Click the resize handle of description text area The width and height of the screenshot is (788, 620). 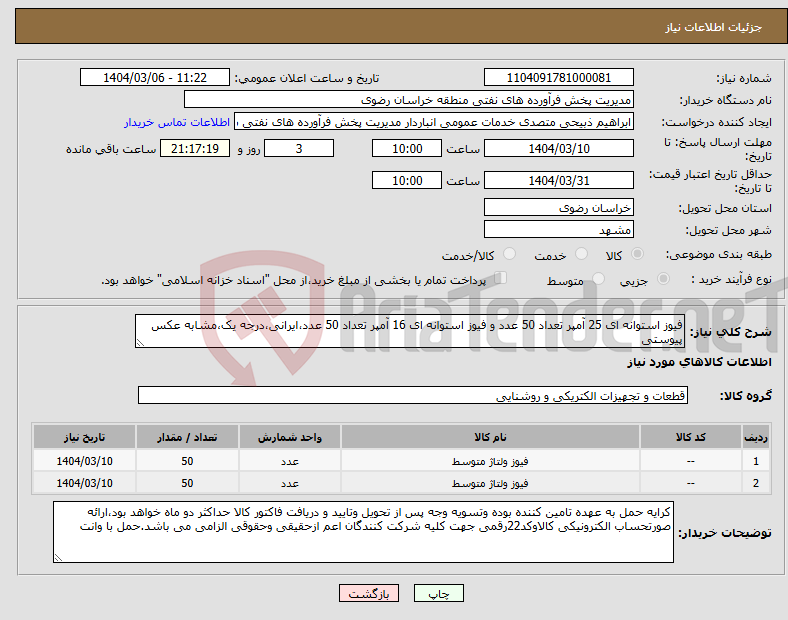pos(140,343)
